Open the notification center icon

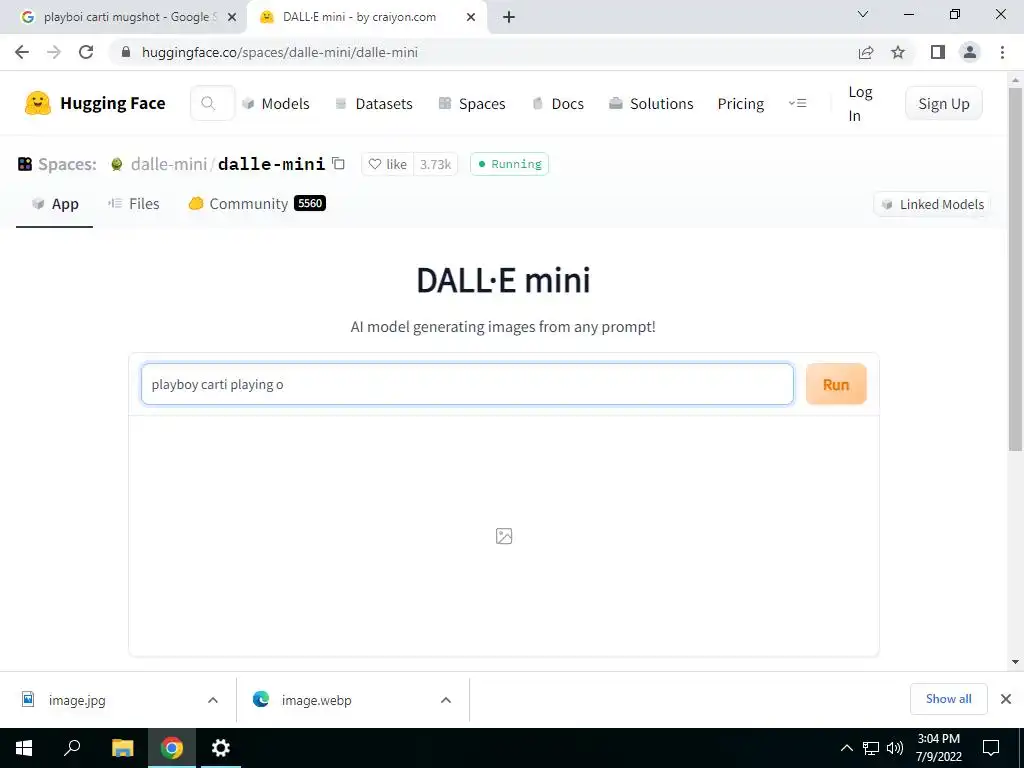[991, 748]
